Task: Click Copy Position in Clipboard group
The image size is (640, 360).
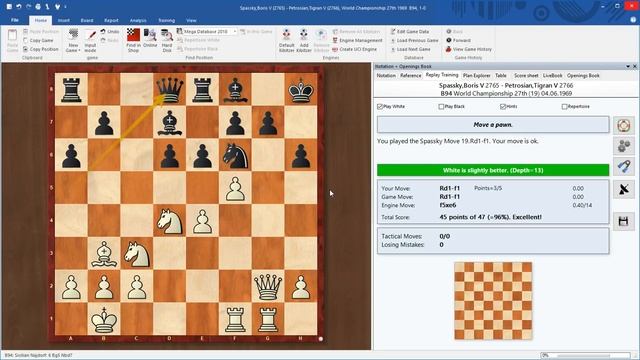Action: pos(40,49)
